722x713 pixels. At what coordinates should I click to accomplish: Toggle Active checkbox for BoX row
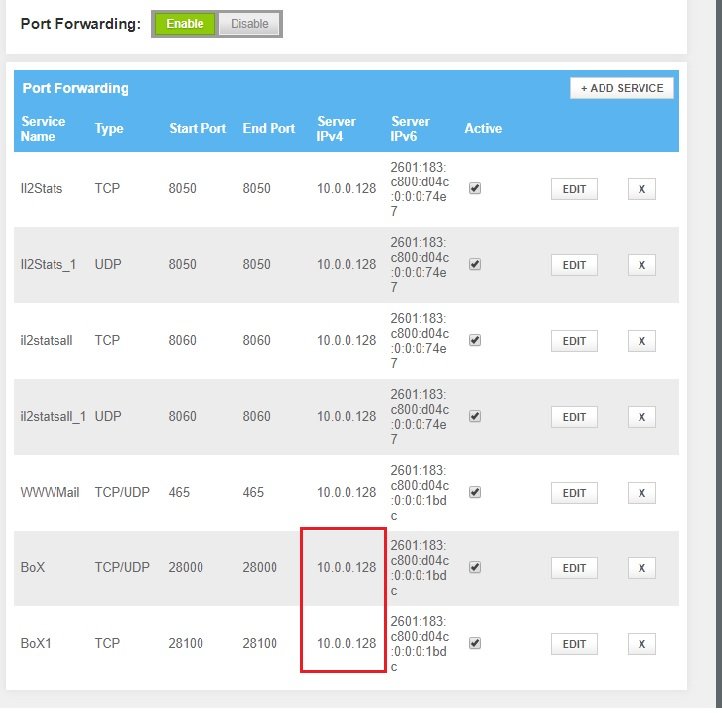pyautogui.click(x=475, y=567)
